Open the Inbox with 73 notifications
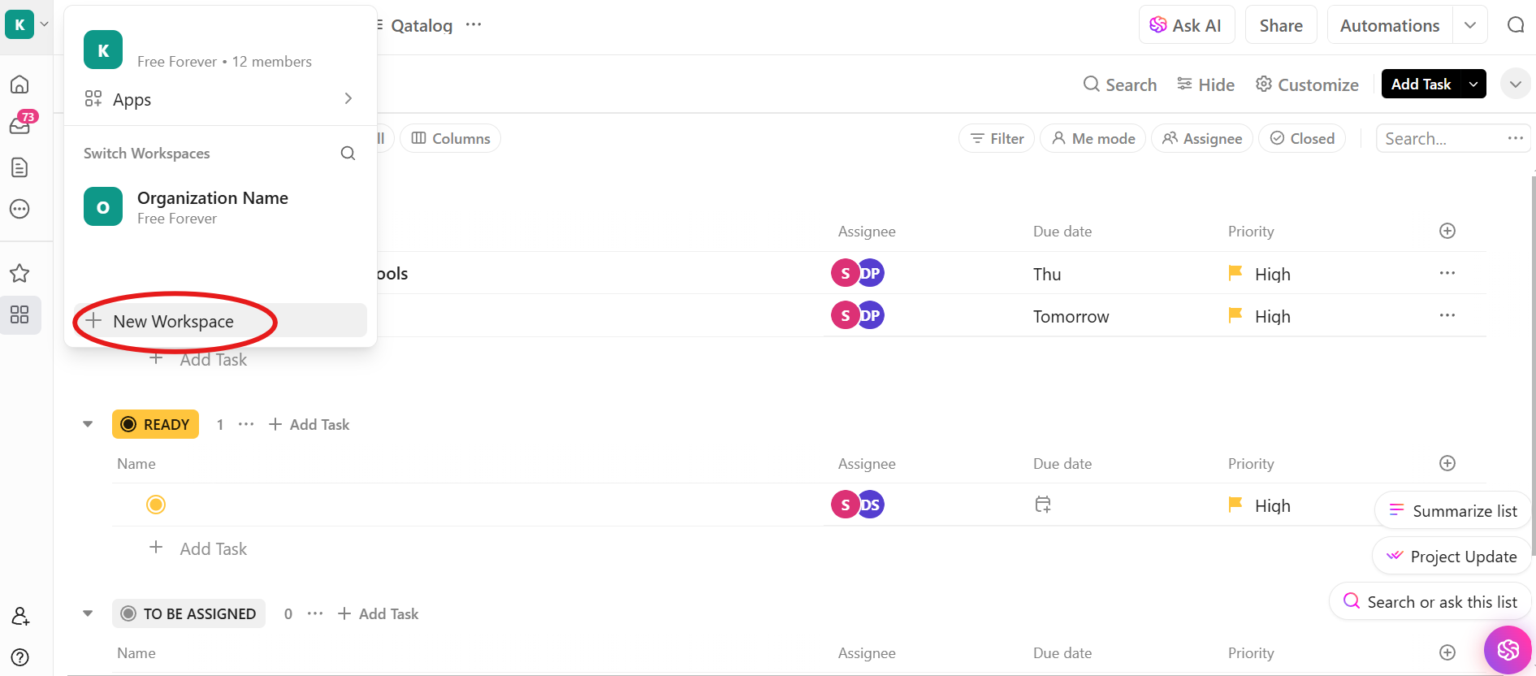The height and width of the screenshot is (676, 1536). point(20,124)
